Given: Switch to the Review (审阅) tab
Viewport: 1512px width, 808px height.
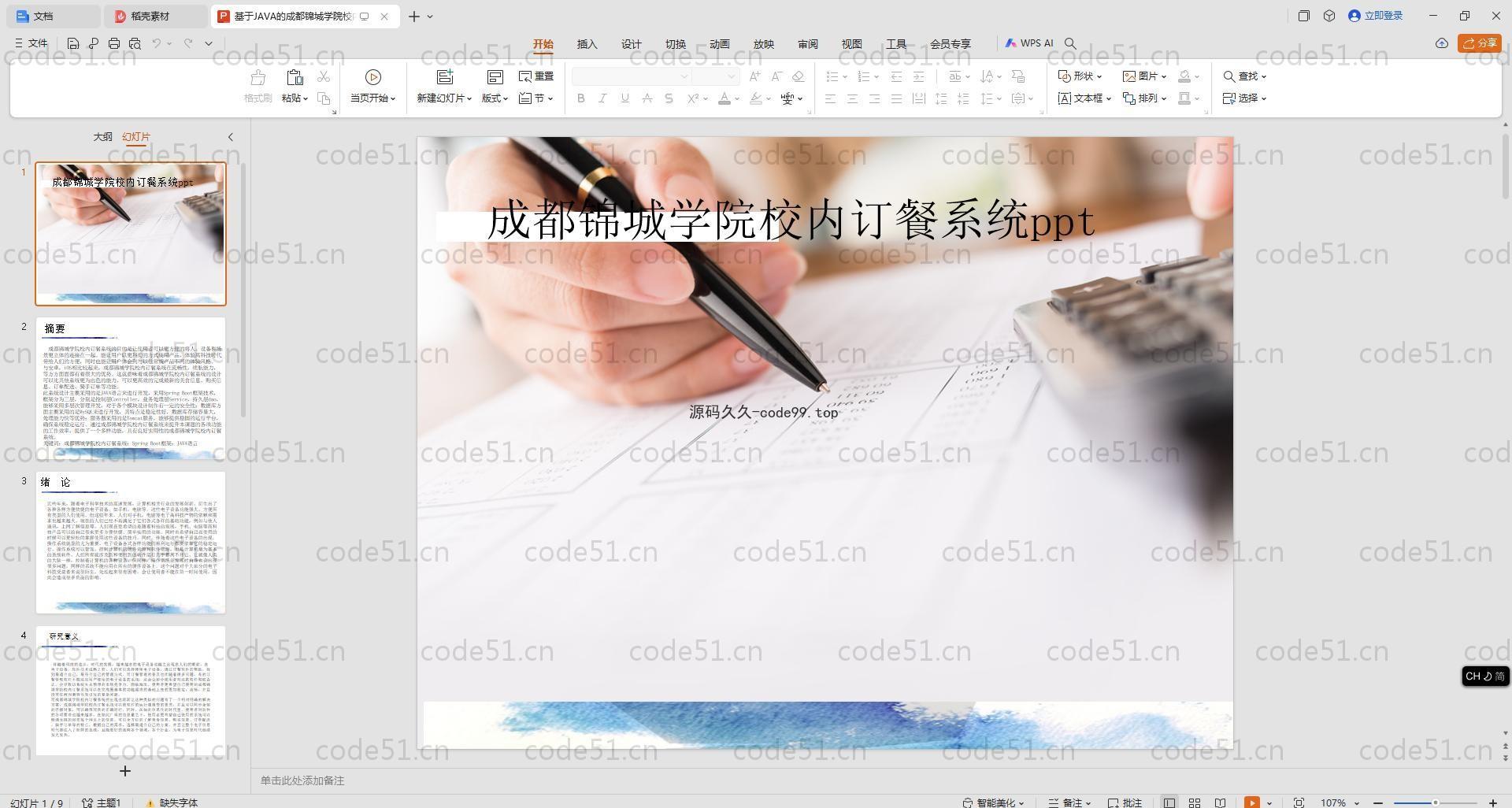Looking at the screenshot, I should click(808, 44).
